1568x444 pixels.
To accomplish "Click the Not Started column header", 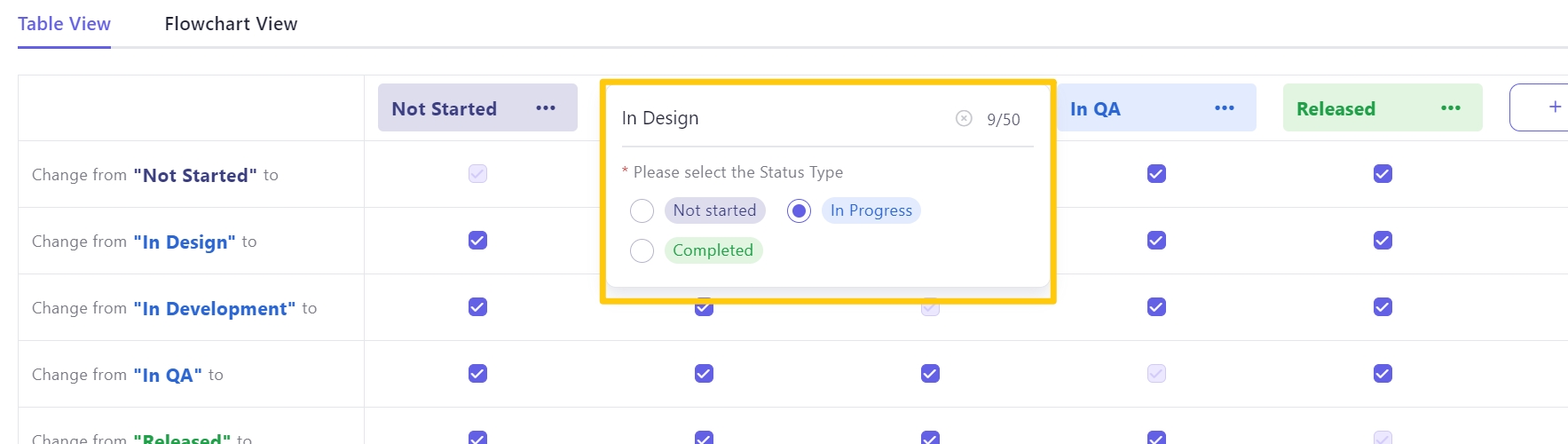I will point(445,108).
